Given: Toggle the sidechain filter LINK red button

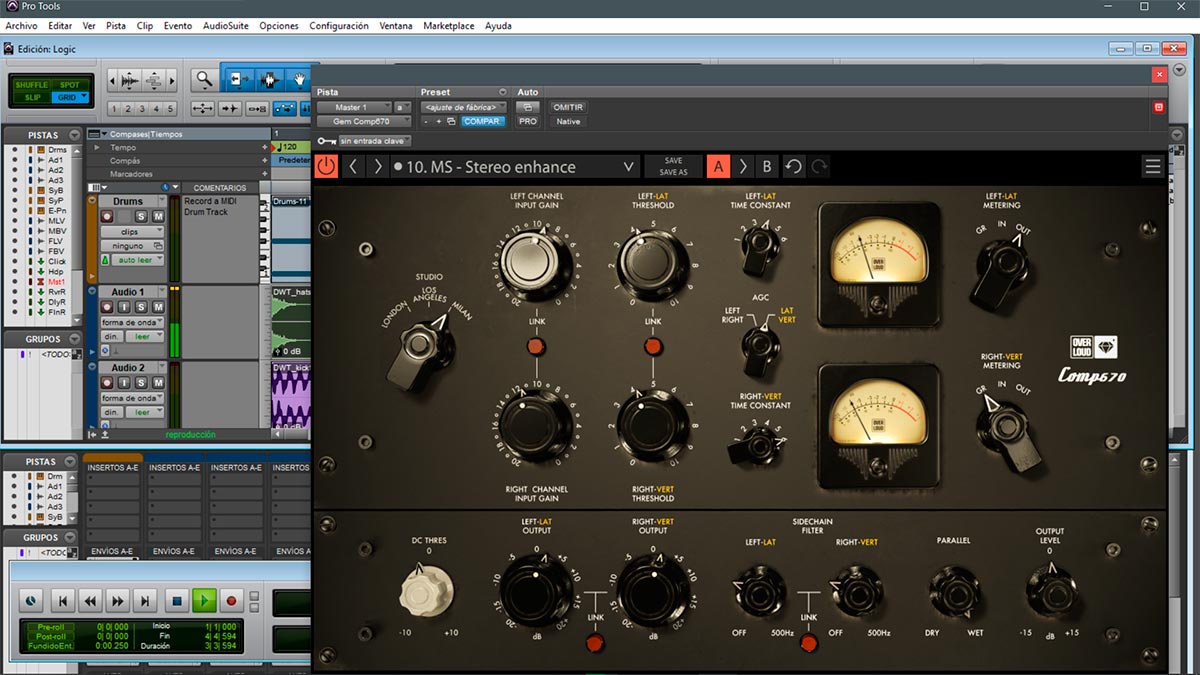Looking at the screenshot, I should [808, 642].
